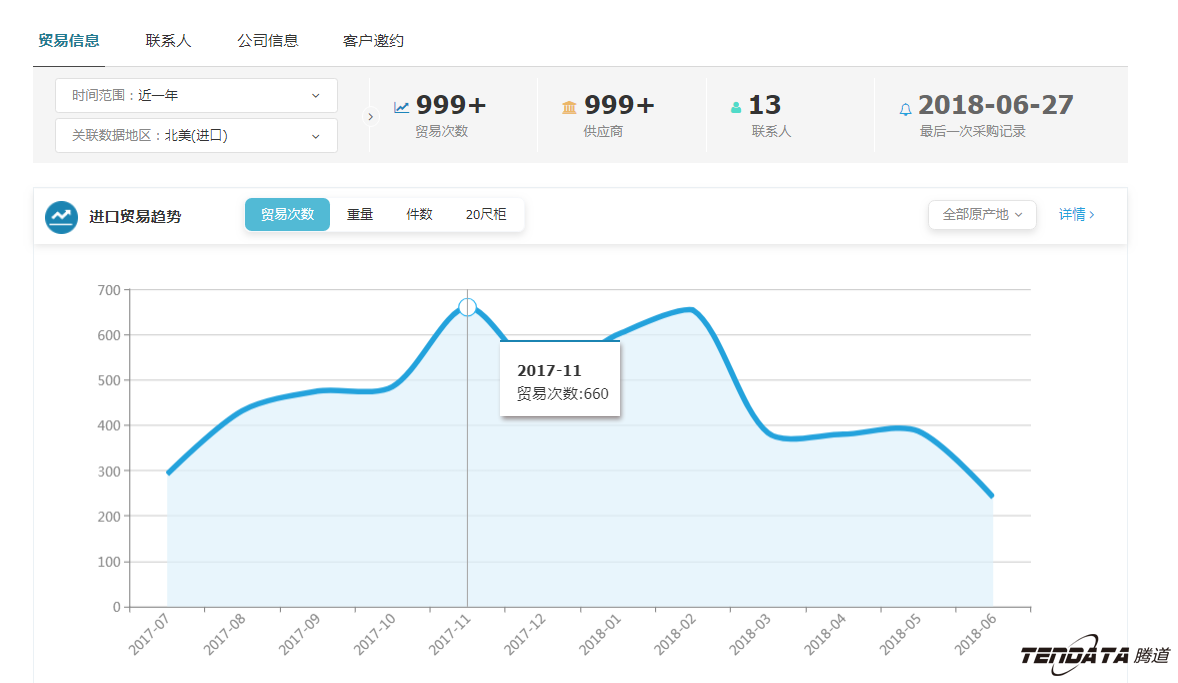Click the trade count line-chart icon

click(x=401, y=107)
